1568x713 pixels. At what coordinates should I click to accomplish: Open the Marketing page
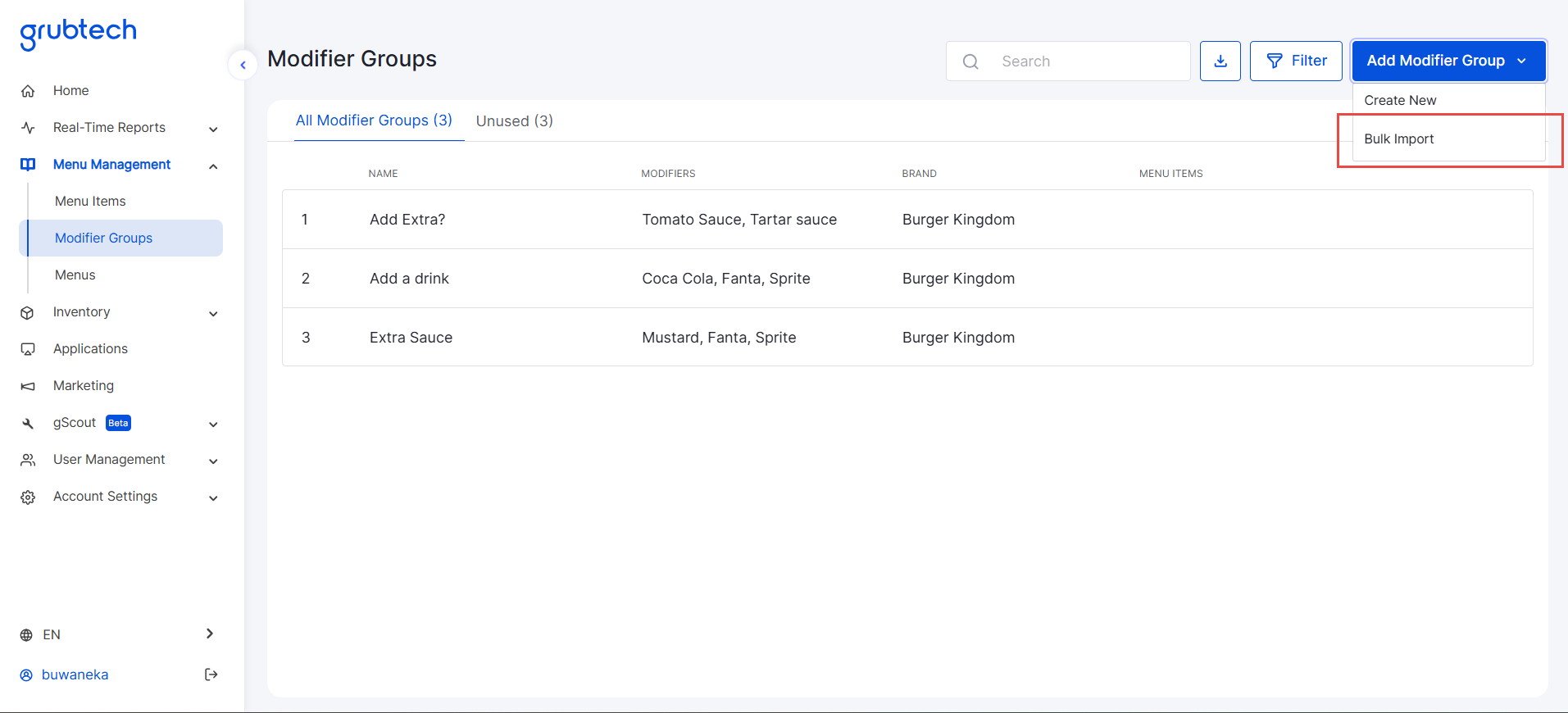(x=84, y=386)
